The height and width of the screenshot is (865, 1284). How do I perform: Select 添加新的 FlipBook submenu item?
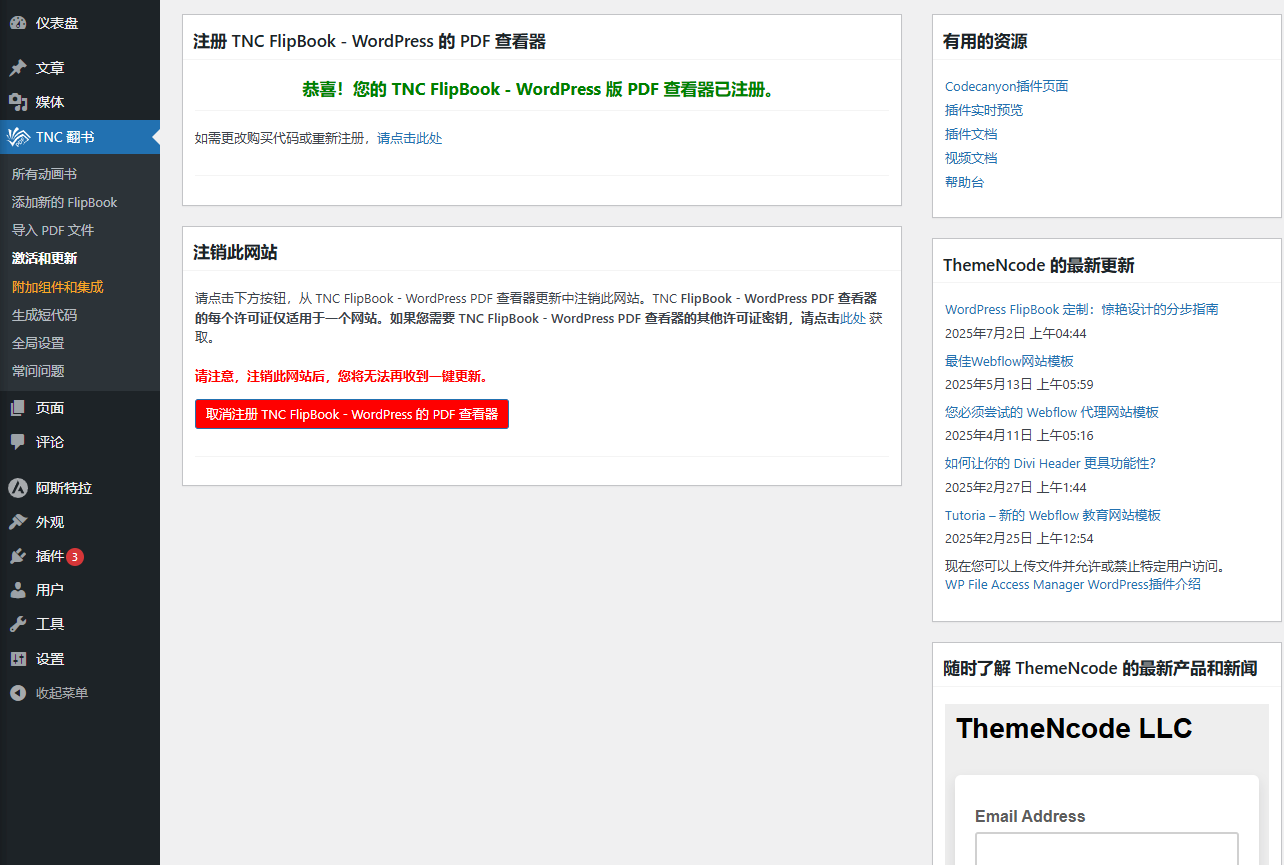point(64,202)
